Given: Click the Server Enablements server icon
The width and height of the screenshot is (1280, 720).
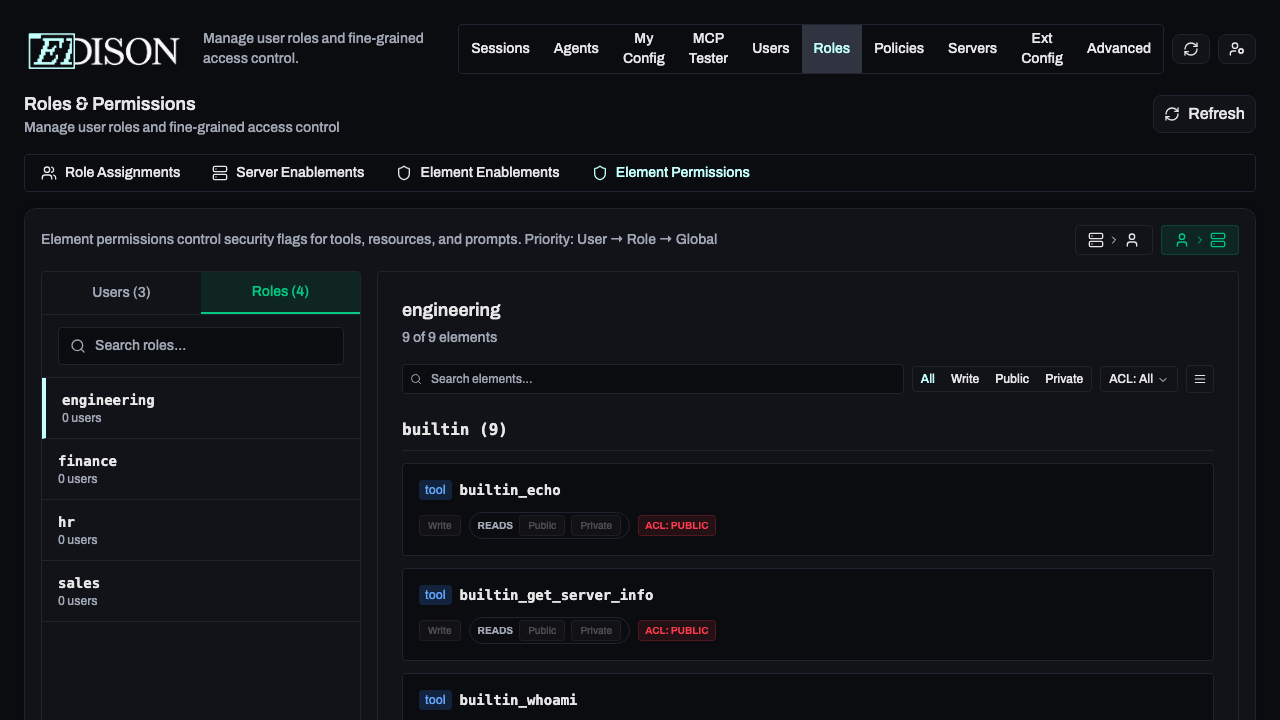Looking at the screenshot, I should tap(219, 172).
